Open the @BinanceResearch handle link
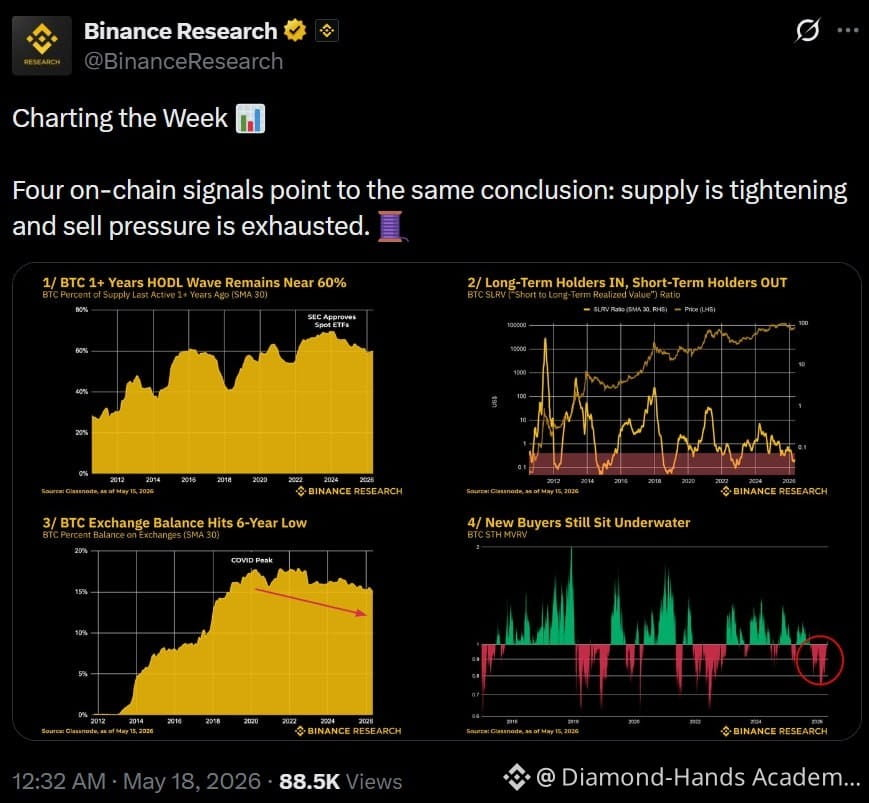Screen dimensions: 869x803 click(x=183, y=62)
